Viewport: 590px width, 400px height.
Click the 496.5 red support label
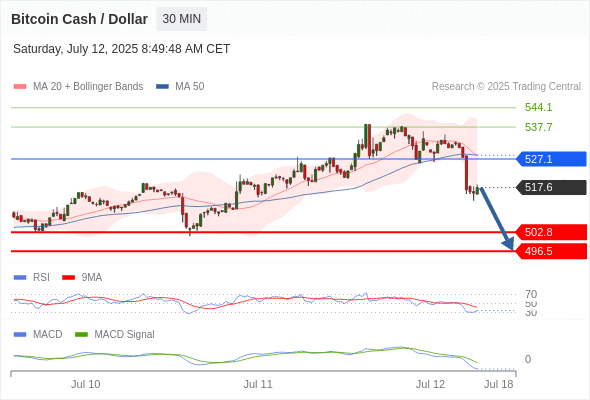click(x=551, y=251)
